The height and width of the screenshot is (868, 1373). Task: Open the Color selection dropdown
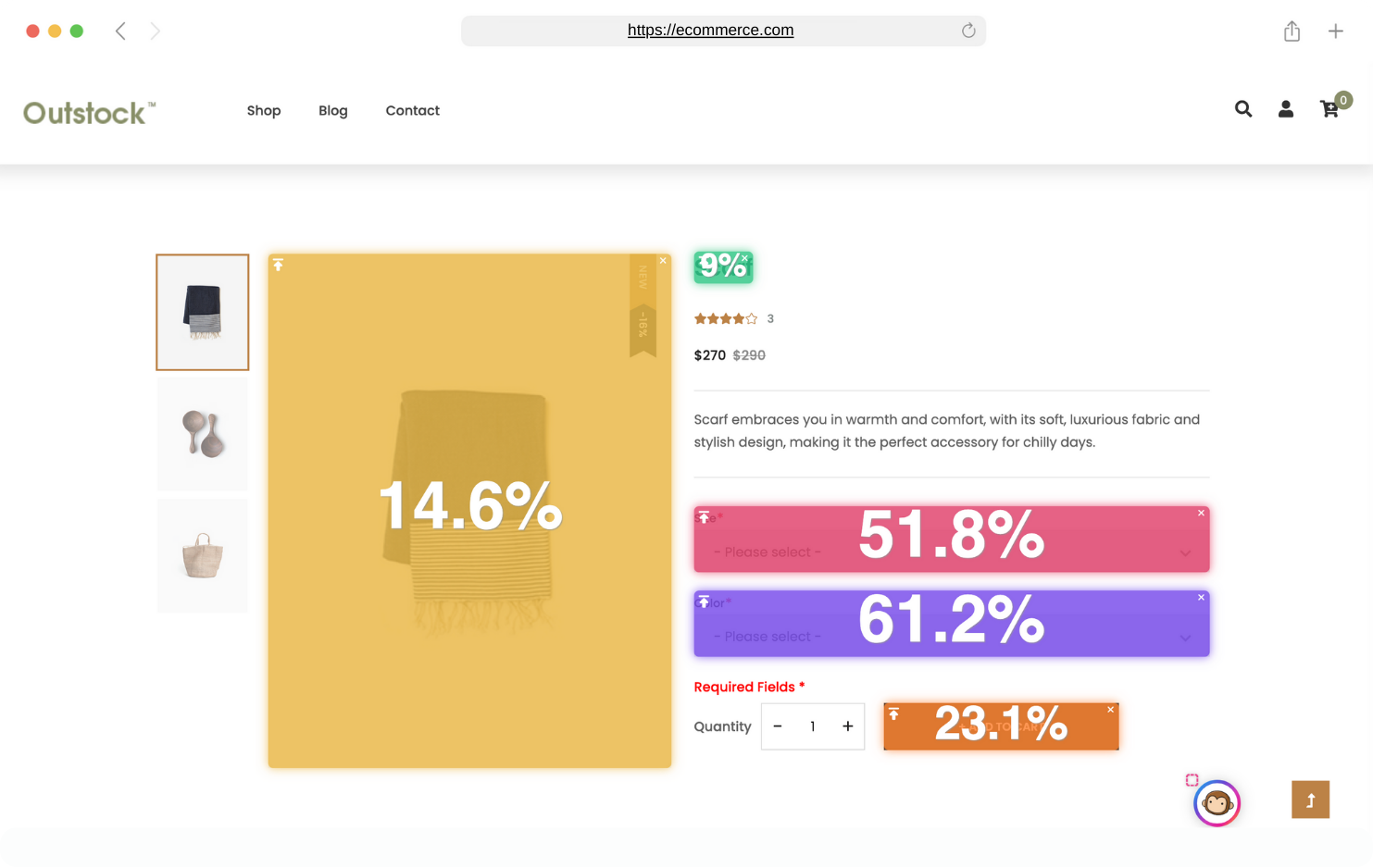(x=951, y=637)
